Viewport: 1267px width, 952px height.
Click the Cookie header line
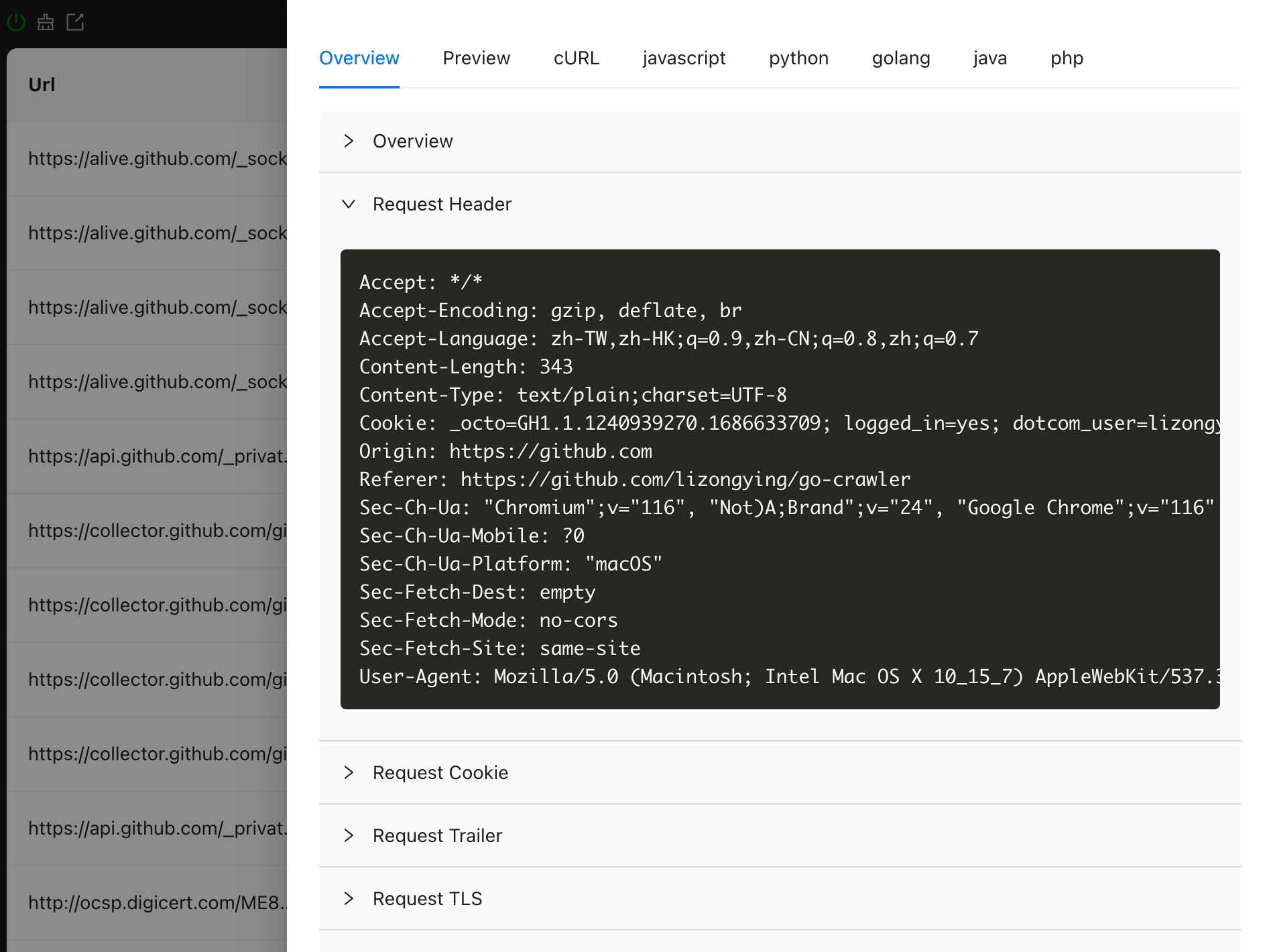pyautogui.click(x=790, y=423)
